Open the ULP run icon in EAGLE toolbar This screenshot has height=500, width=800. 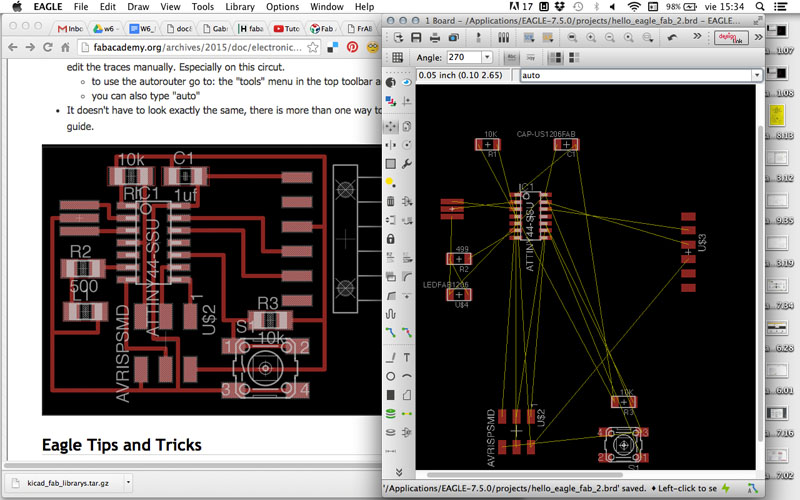pos(548,37)
